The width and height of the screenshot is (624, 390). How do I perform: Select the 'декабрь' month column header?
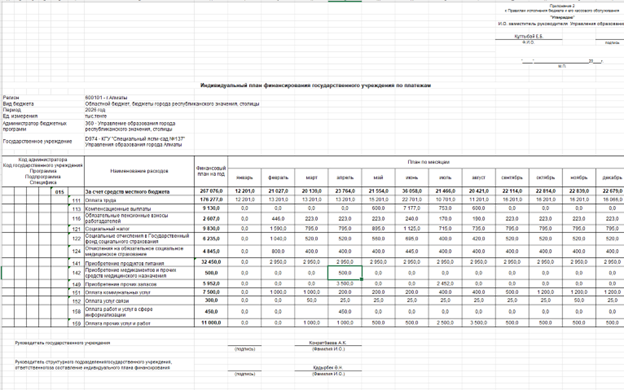pyautogui.click(x=610, y=177)
